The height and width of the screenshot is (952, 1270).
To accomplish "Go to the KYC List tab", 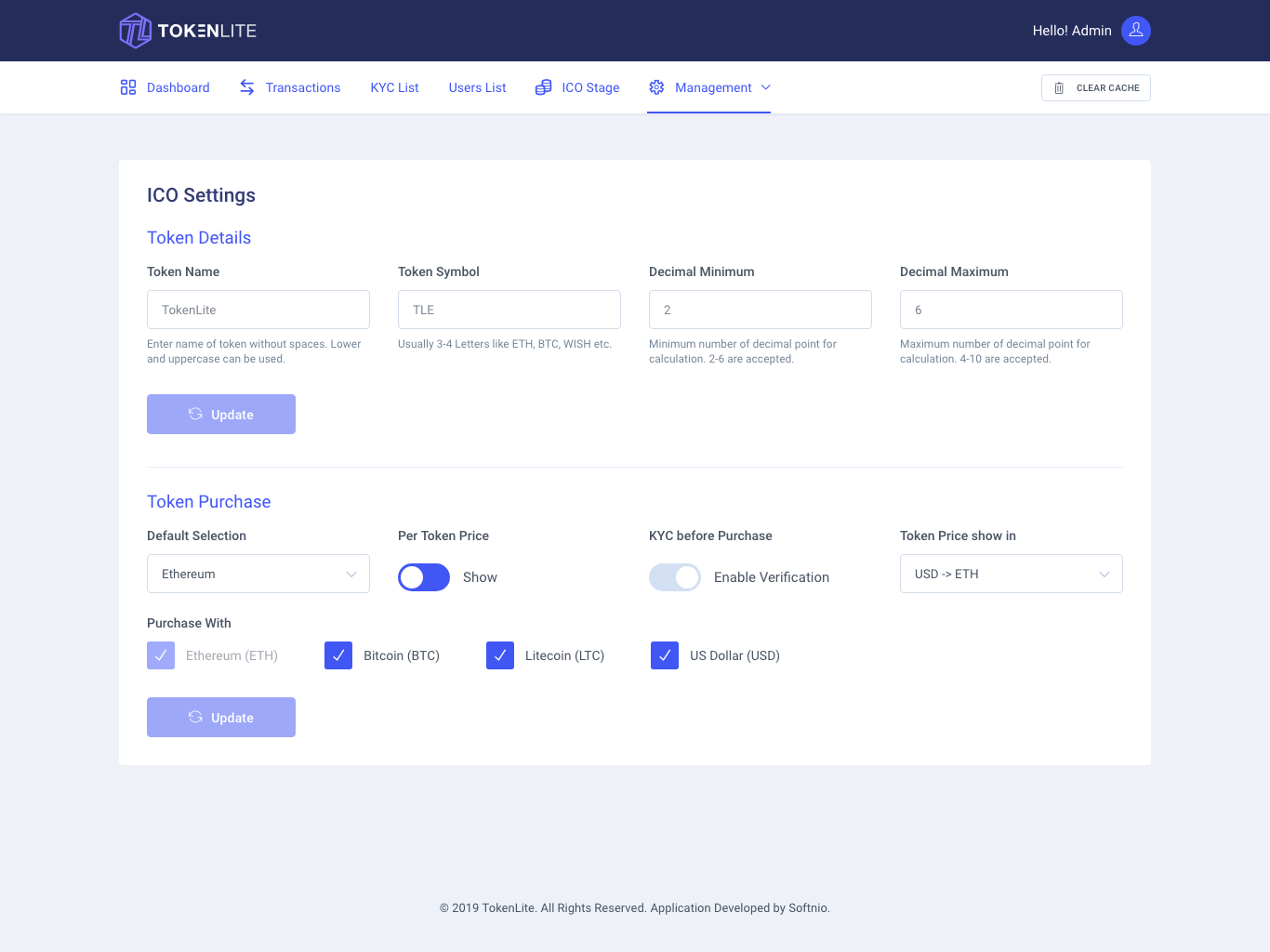I will tap(394, 87).
